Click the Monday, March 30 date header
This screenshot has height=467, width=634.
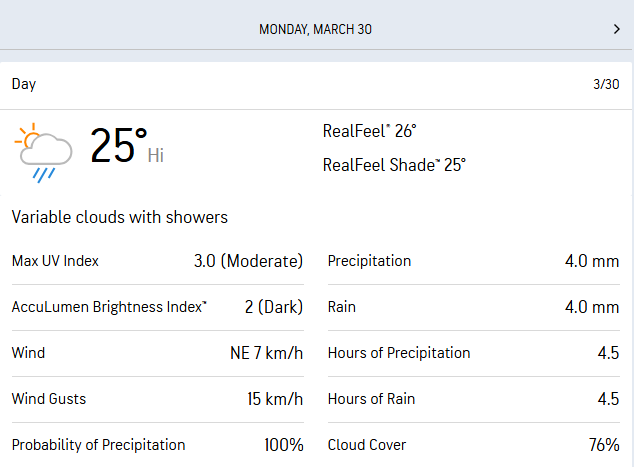[x=315, y=29]
